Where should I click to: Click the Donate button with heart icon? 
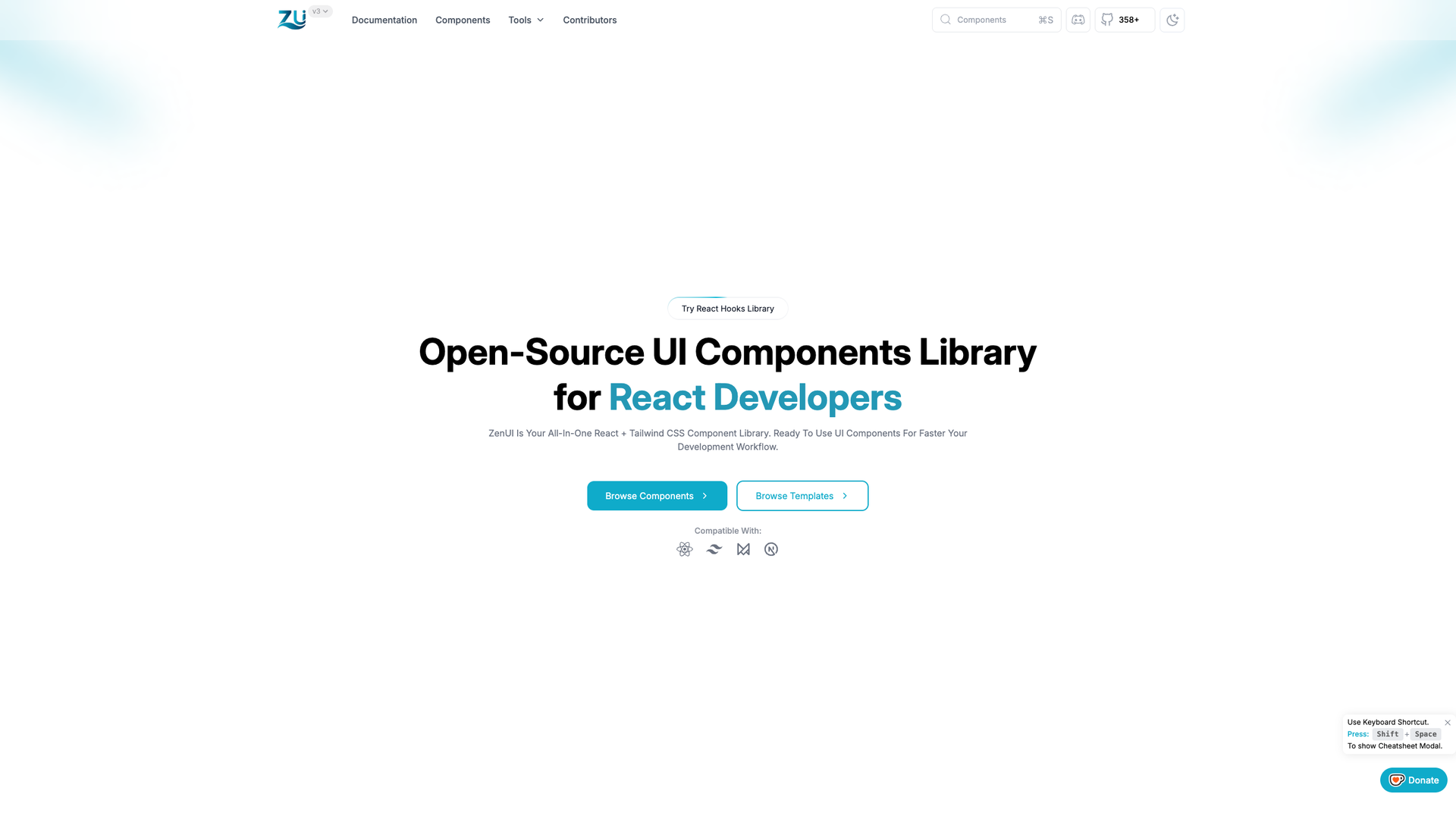click(x=1414, y=780)
